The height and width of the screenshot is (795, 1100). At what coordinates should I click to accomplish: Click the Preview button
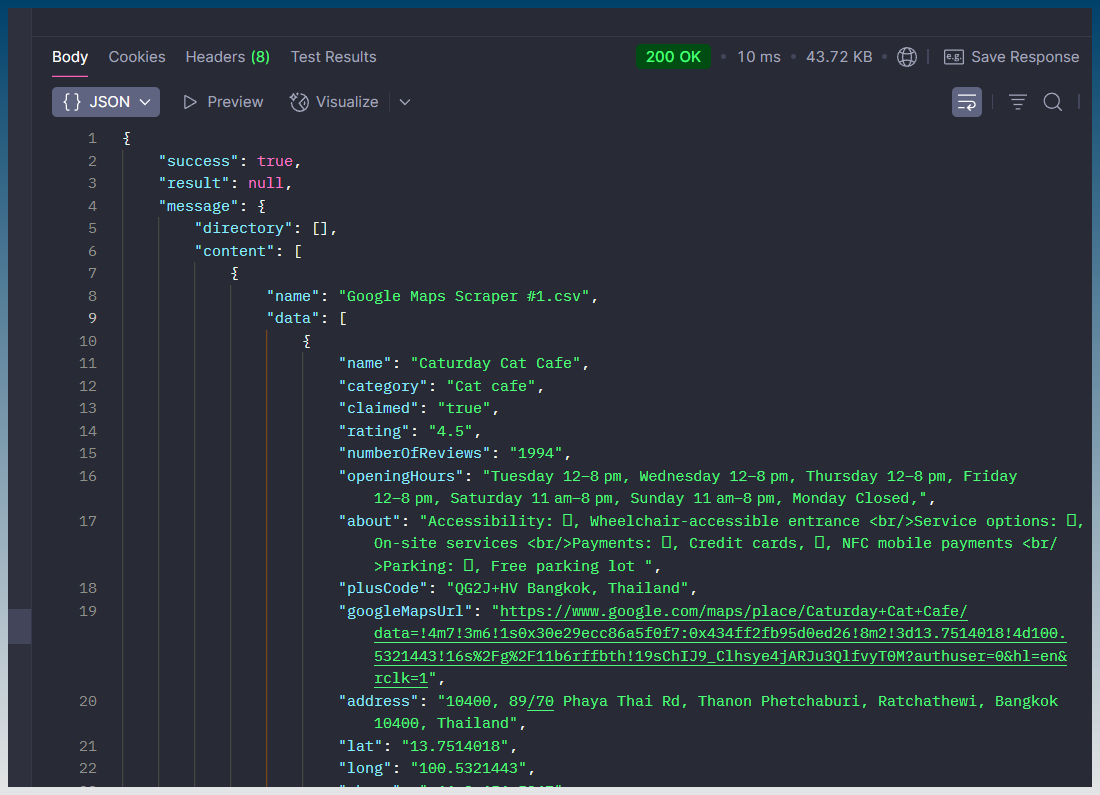(223, 102)
